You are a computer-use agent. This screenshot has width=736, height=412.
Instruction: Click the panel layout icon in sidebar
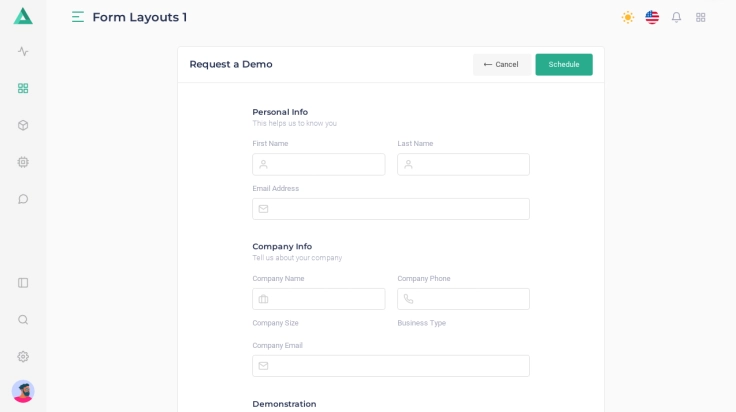(23, 283)
